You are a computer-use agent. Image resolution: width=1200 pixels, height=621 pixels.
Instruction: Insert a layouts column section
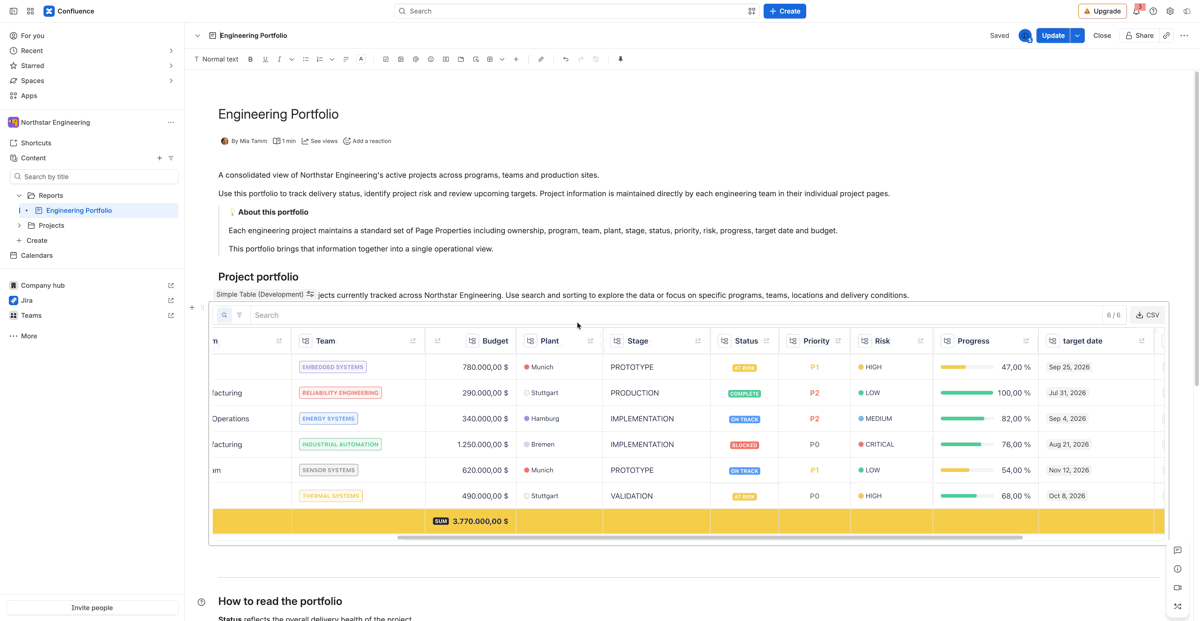pyautogui.click(x=446, y=59)
